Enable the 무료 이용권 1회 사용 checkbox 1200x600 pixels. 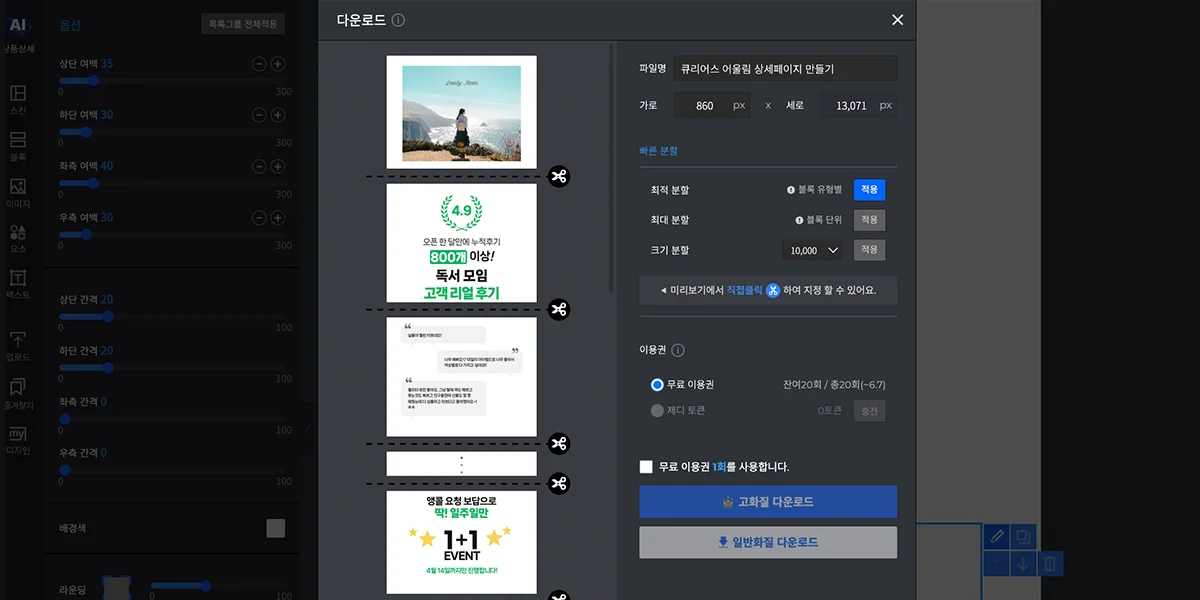[646, 467]
